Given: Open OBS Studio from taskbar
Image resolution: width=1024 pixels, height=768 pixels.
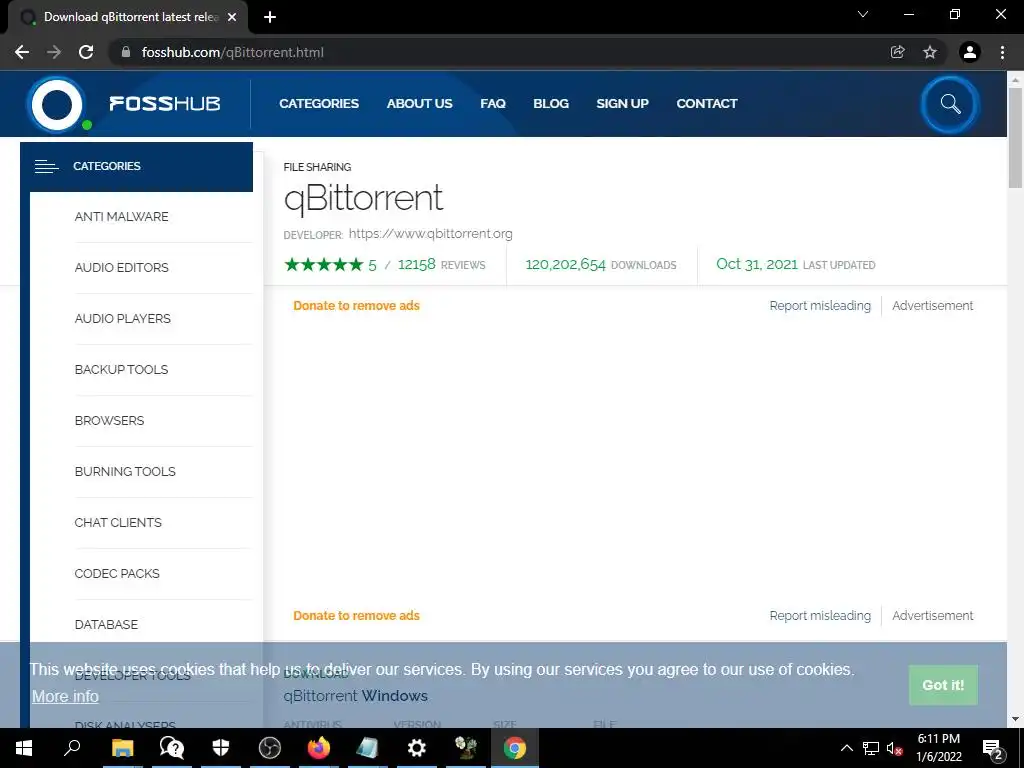Looking at the screenshot, I should pos(270,748).
